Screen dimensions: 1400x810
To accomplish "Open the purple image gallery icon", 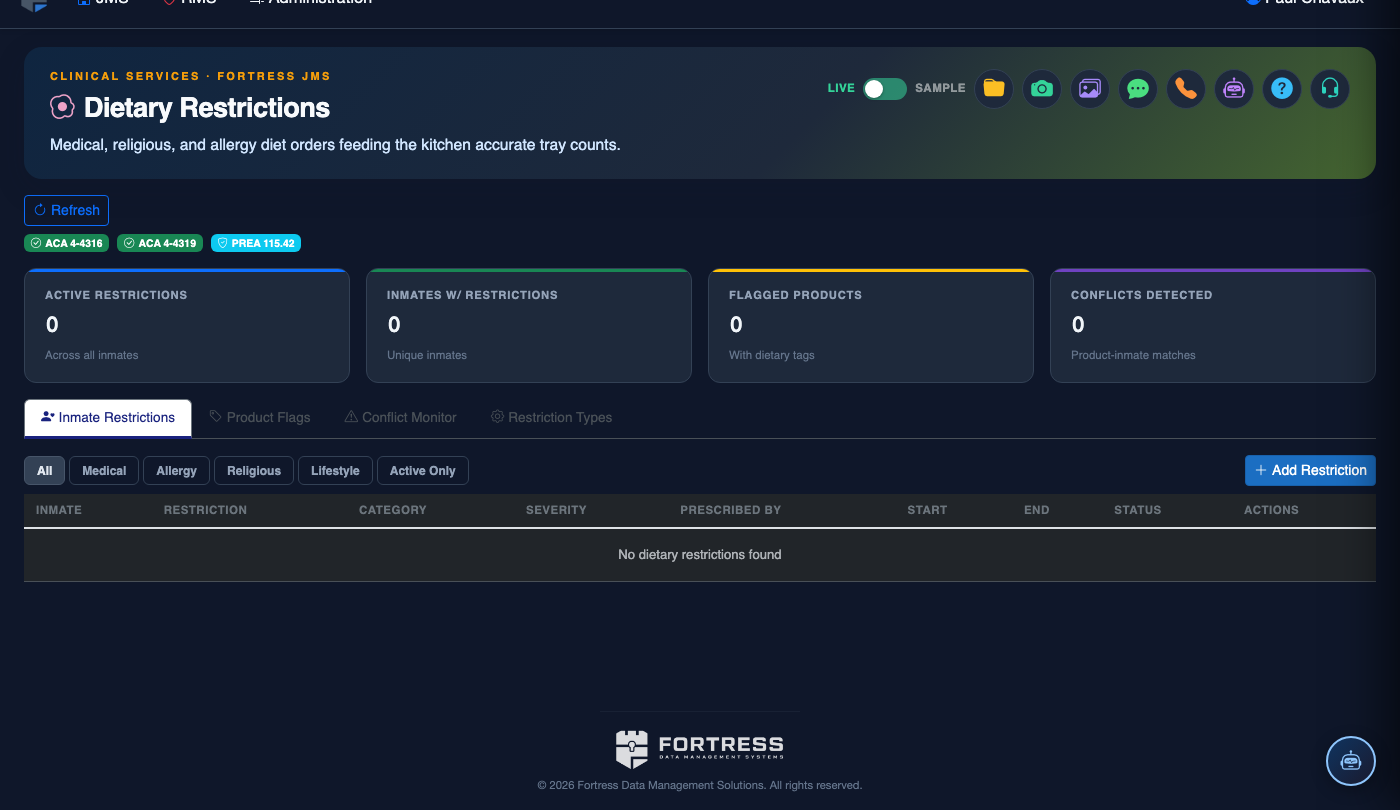I will [1089, 88].
